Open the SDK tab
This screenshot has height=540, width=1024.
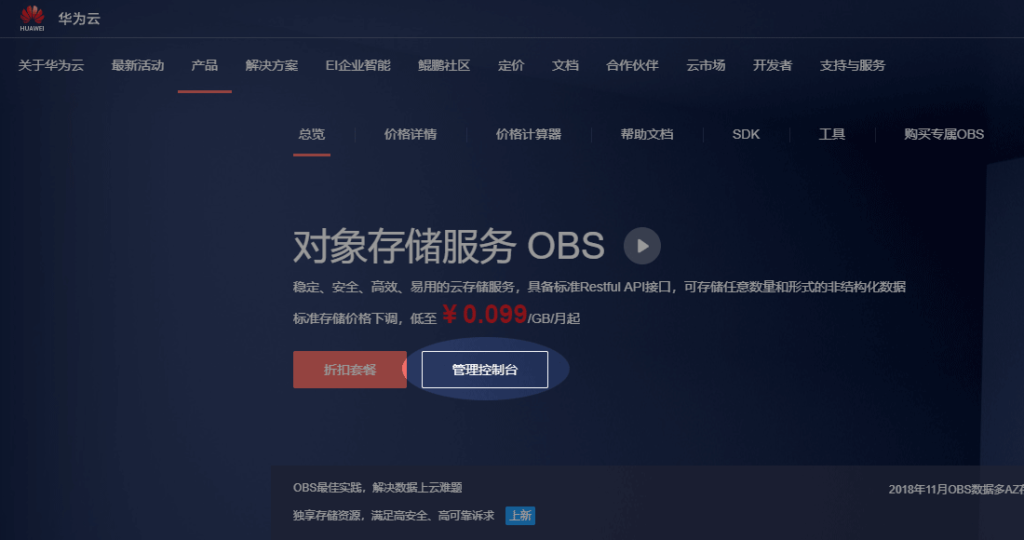746,134
